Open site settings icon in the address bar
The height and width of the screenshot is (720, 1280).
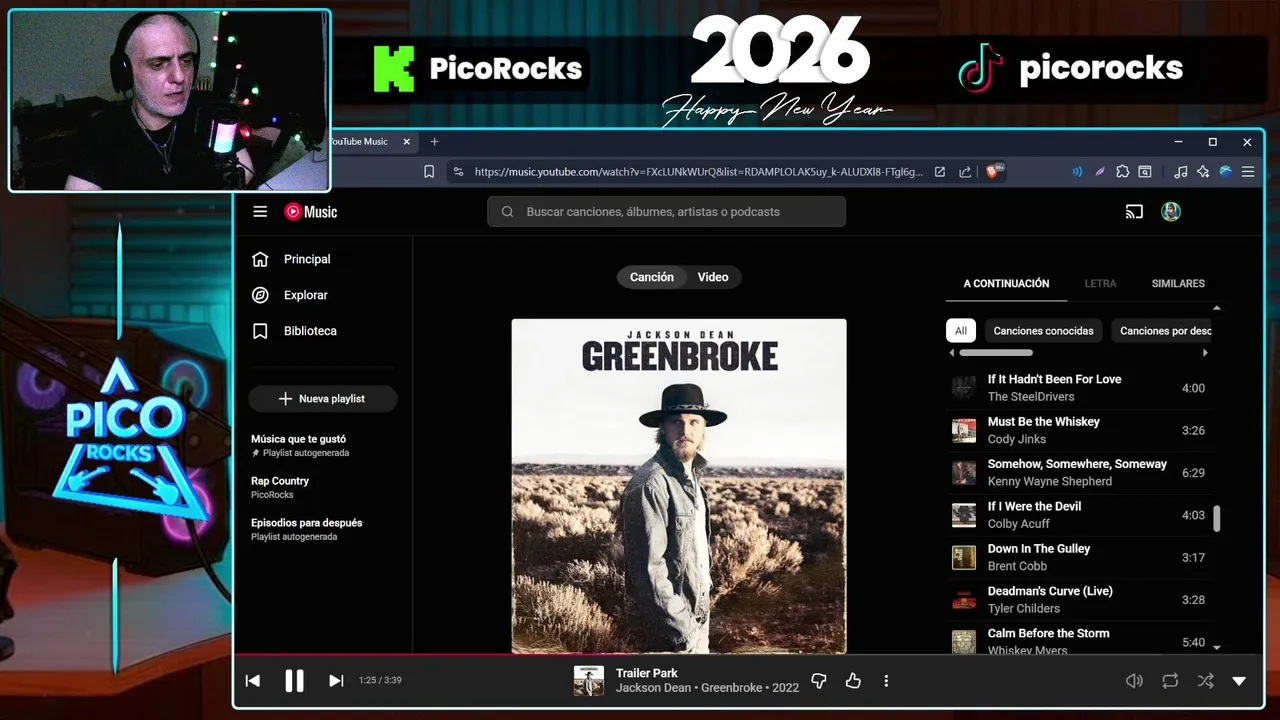(458, 172)
